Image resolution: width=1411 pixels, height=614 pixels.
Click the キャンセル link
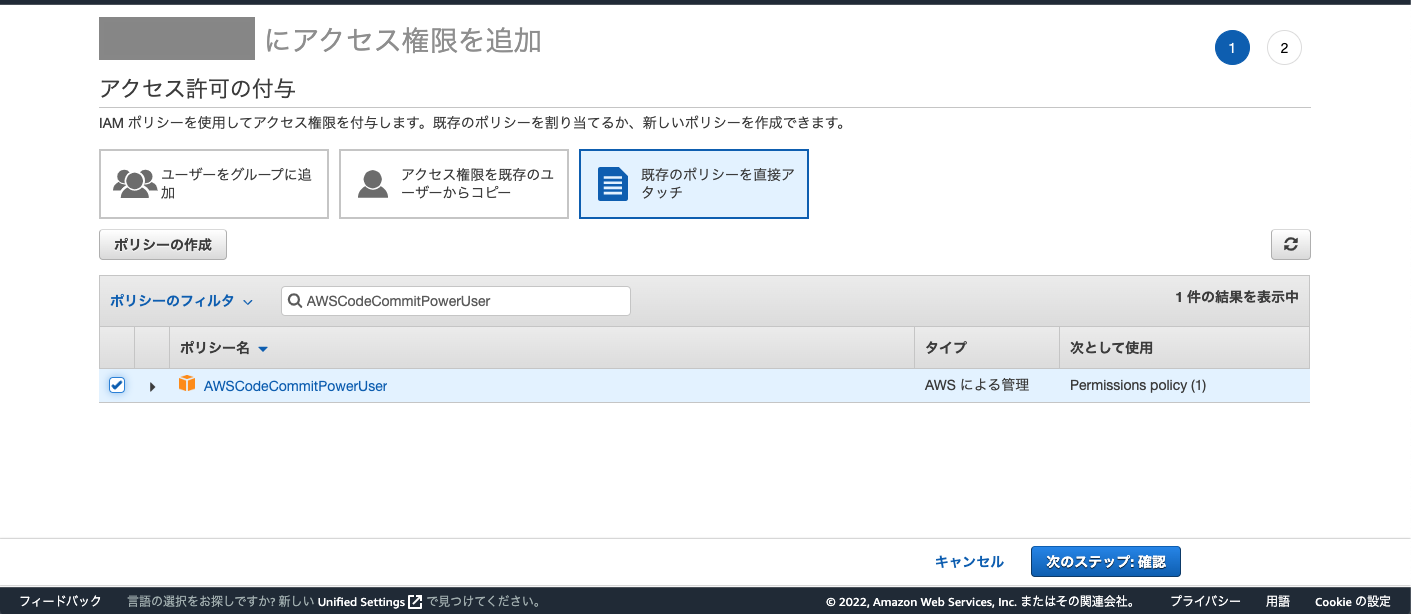tap(969, 562)
